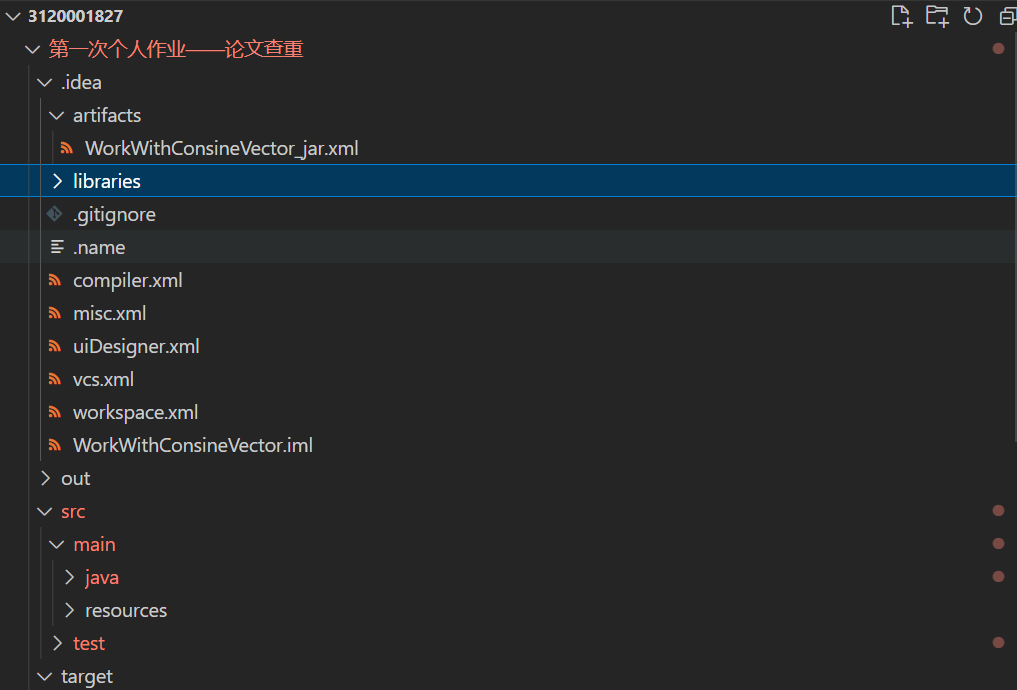The width and height of the screenshot is (1017, 690).
Task: Collapse the artifacts folder chevron
Action: click(57, 116)
